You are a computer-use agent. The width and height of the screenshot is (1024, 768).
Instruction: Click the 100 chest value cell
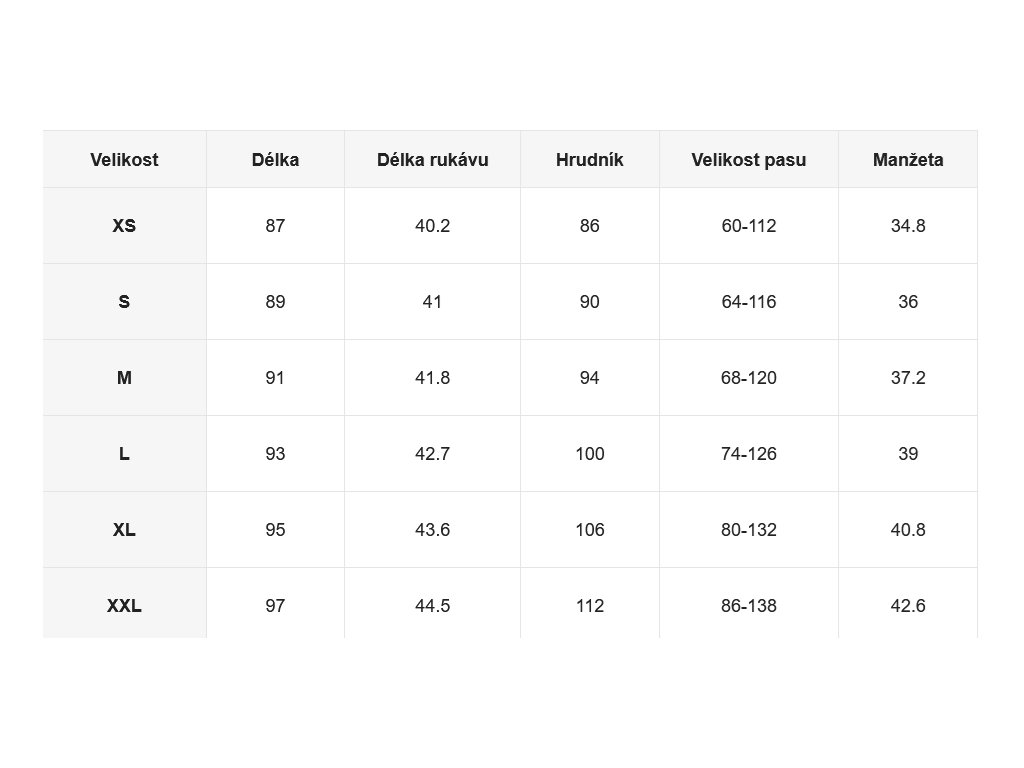pos(590,454)
